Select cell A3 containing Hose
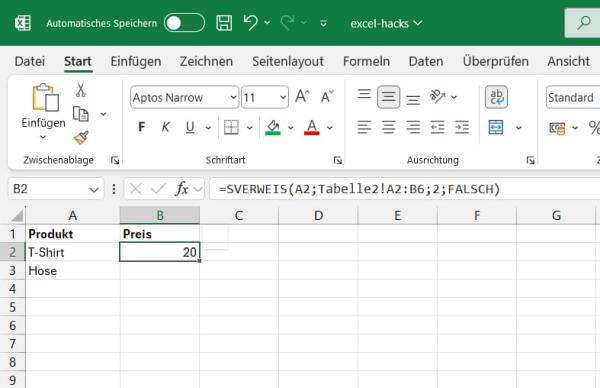Viewport: 600px width, 388px height. pyautogui.click(x=73, y=271)
